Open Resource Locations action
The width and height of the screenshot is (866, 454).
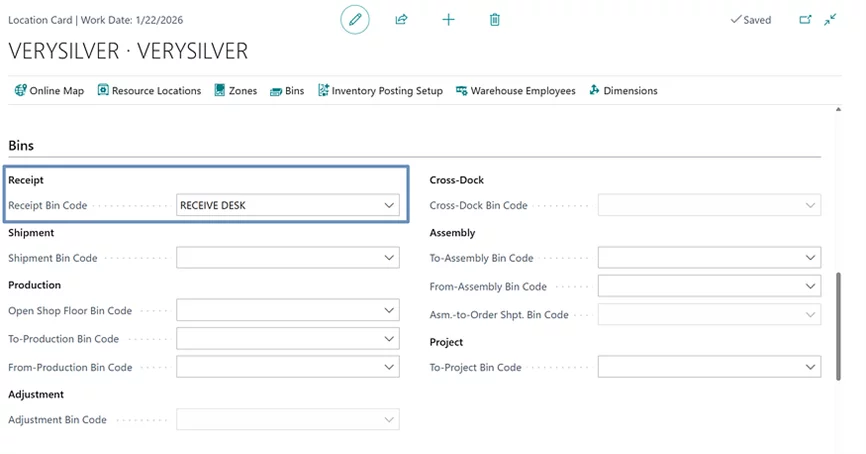click(x=149, y=91)
